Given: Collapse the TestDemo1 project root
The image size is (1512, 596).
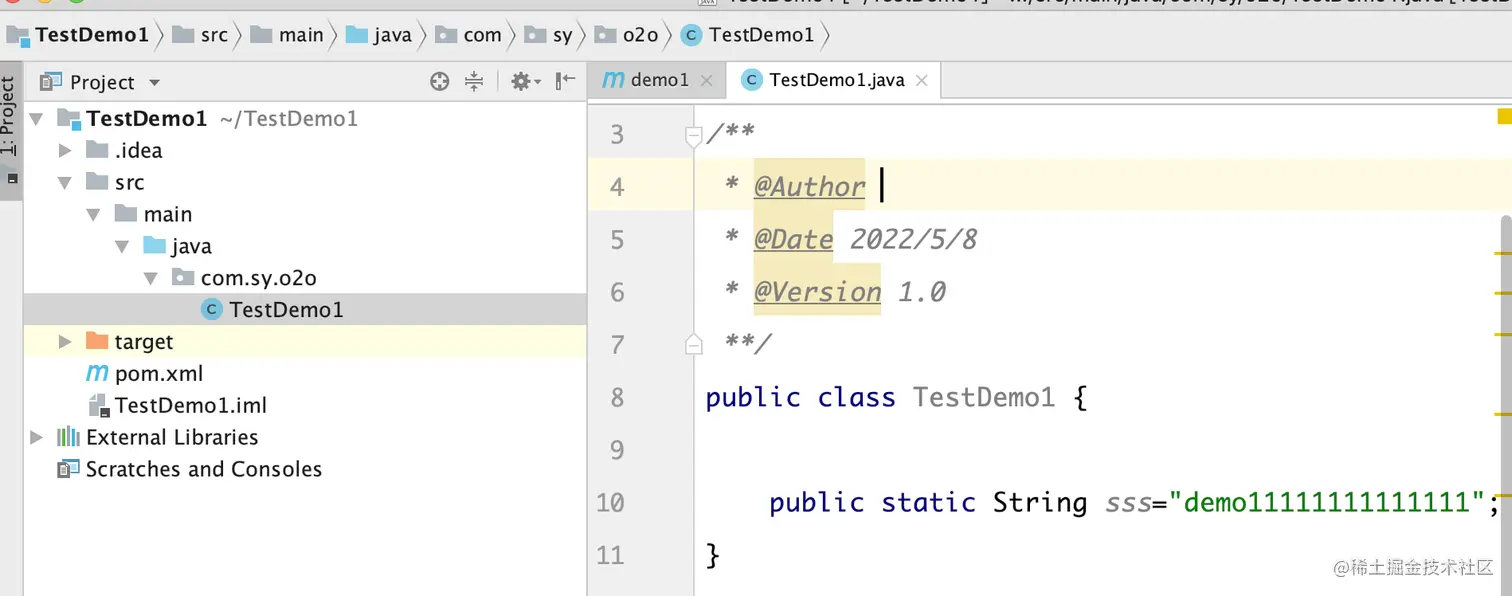Looking at the screenshot, I should [37, 119].
